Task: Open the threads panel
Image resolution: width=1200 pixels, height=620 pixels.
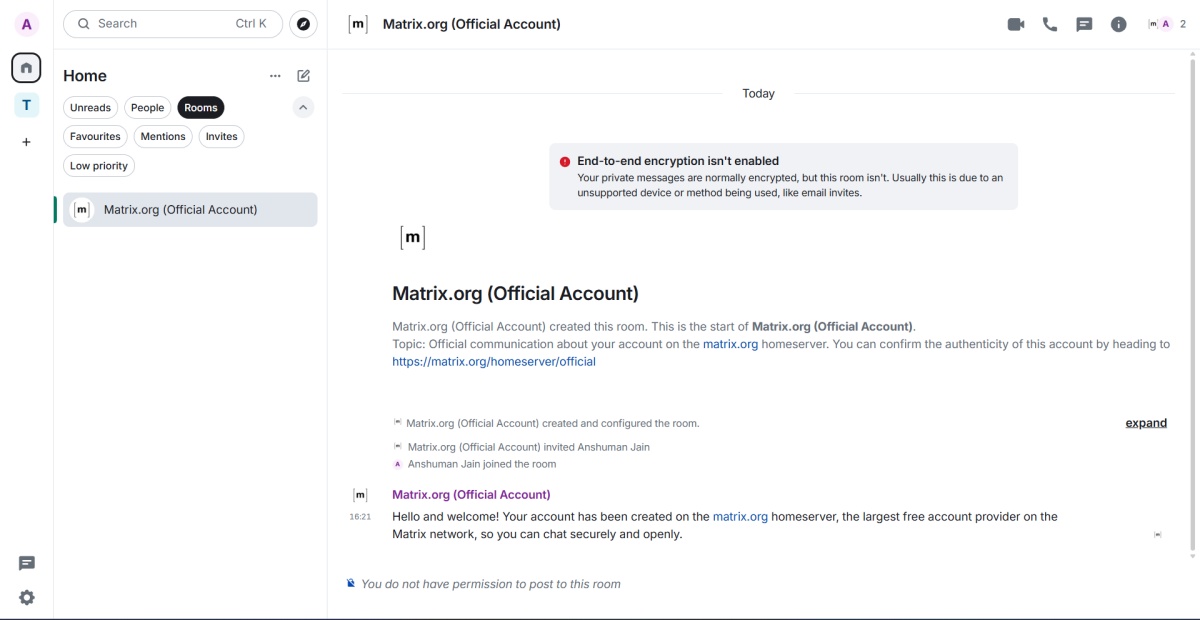Action: coord(1083,23)
